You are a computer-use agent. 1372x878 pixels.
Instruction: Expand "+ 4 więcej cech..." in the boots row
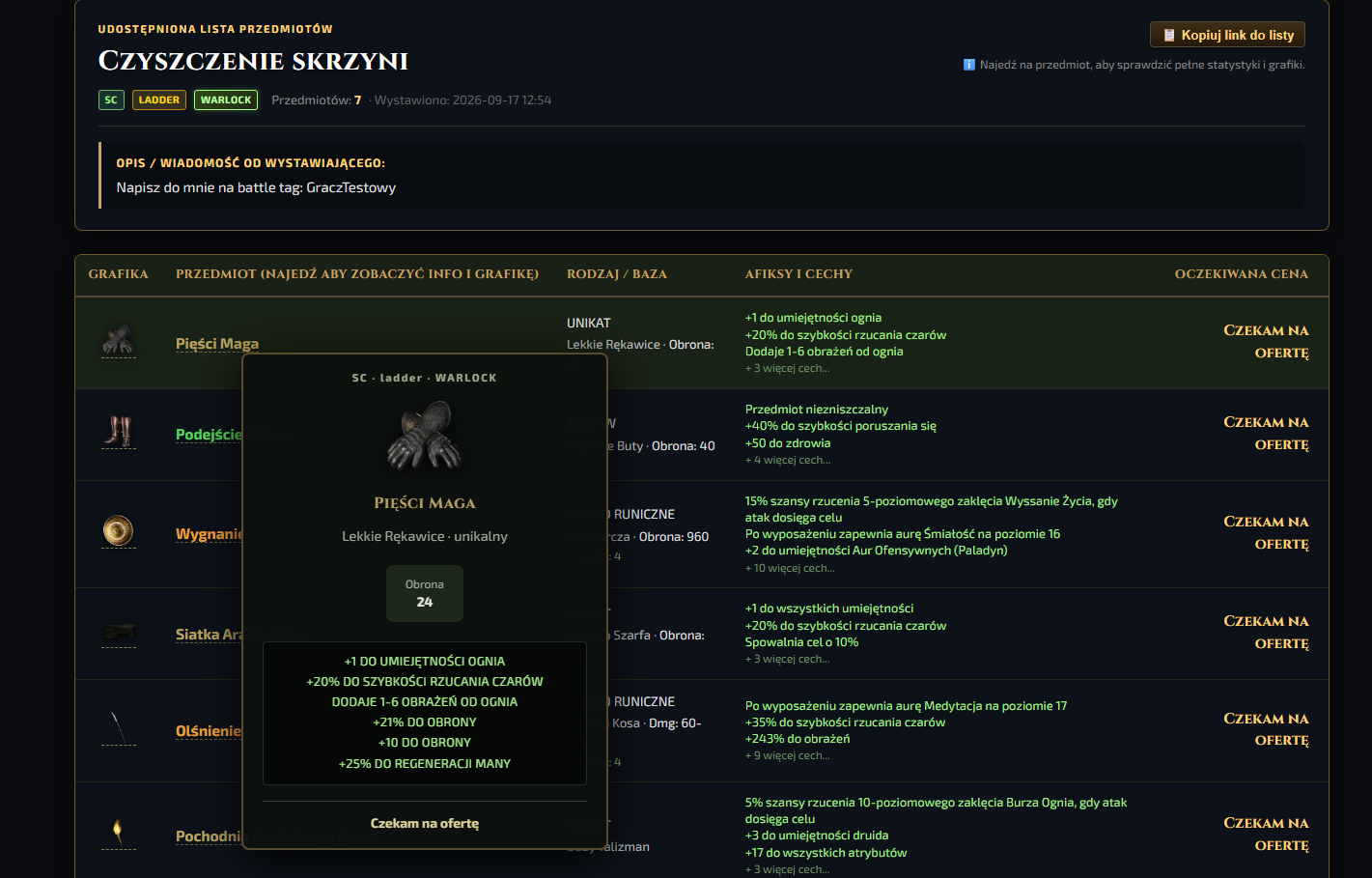[787, 460]
